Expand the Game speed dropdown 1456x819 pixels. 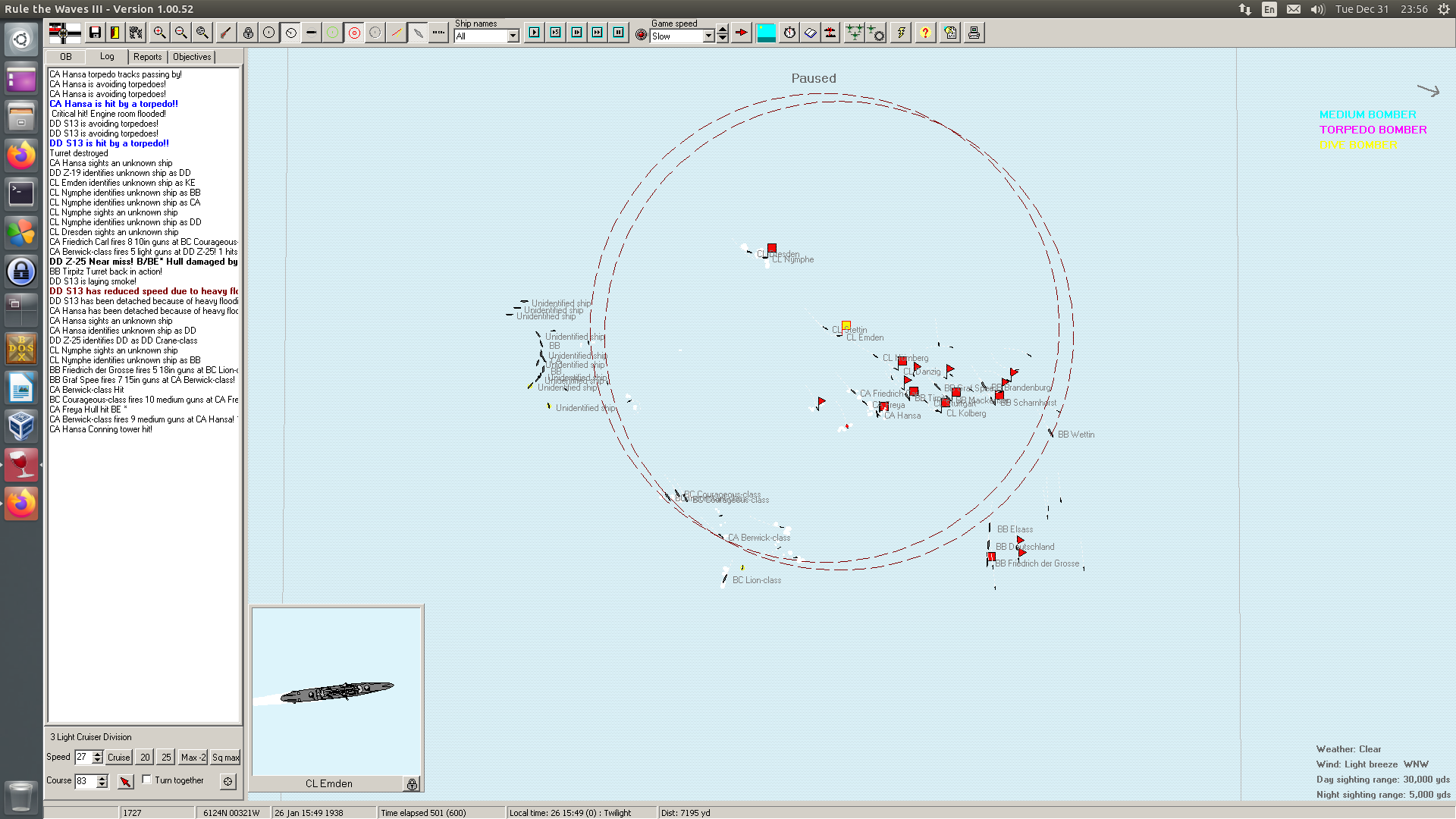coord(708,36)
